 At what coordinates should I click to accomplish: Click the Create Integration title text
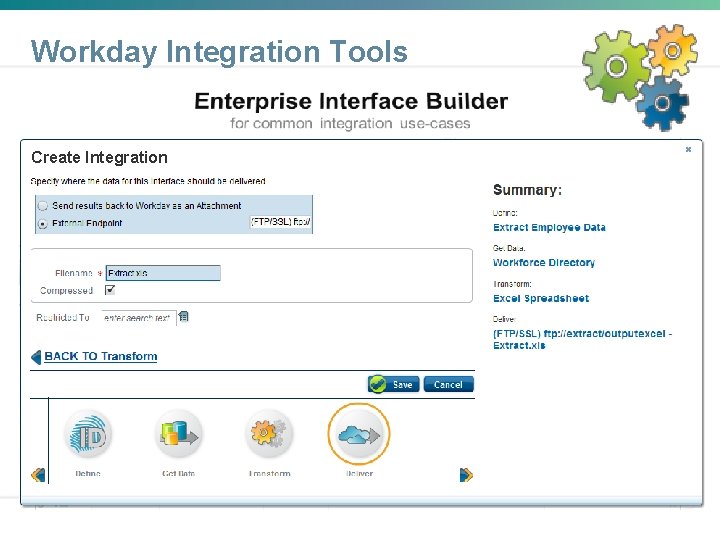[99, 158]
